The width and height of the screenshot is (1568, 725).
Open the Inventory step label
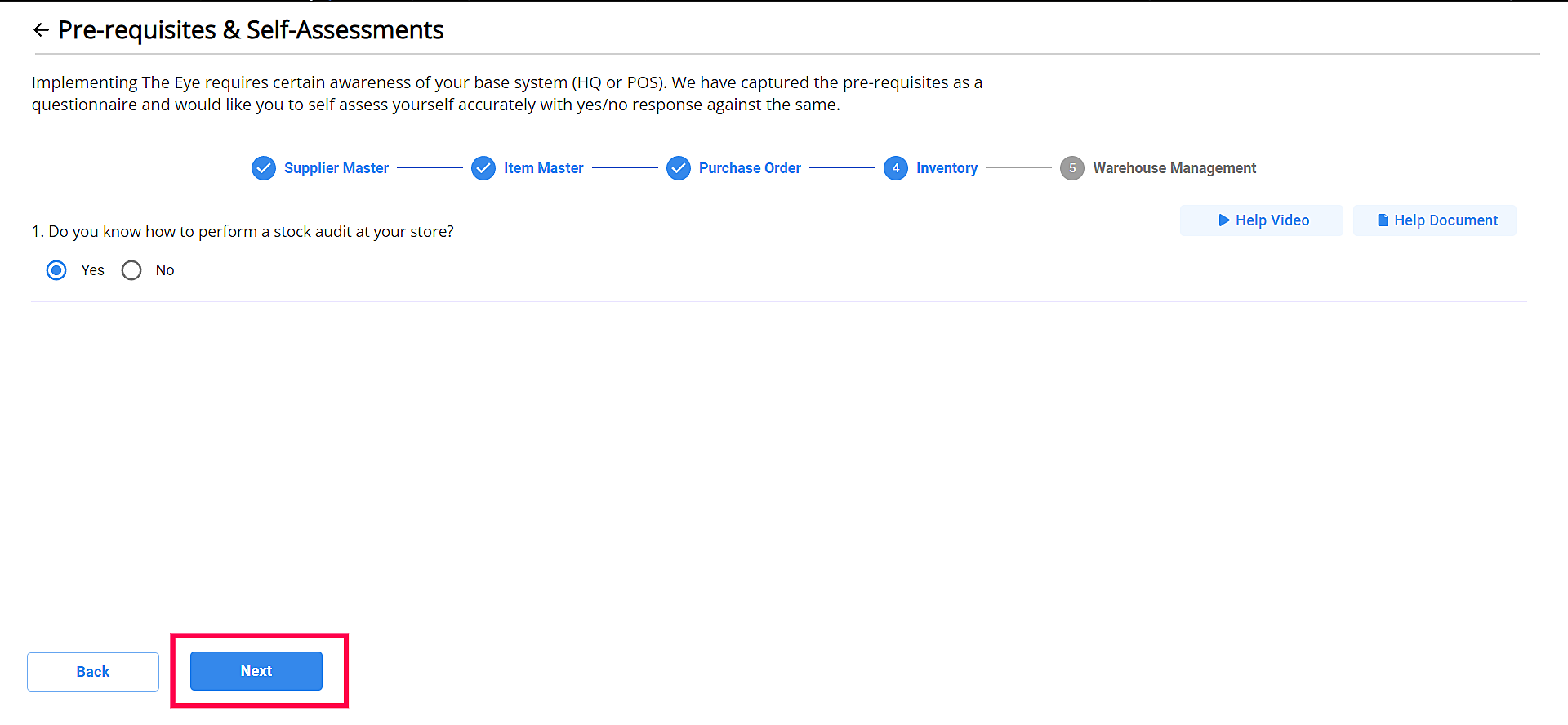tap(947, 168)
